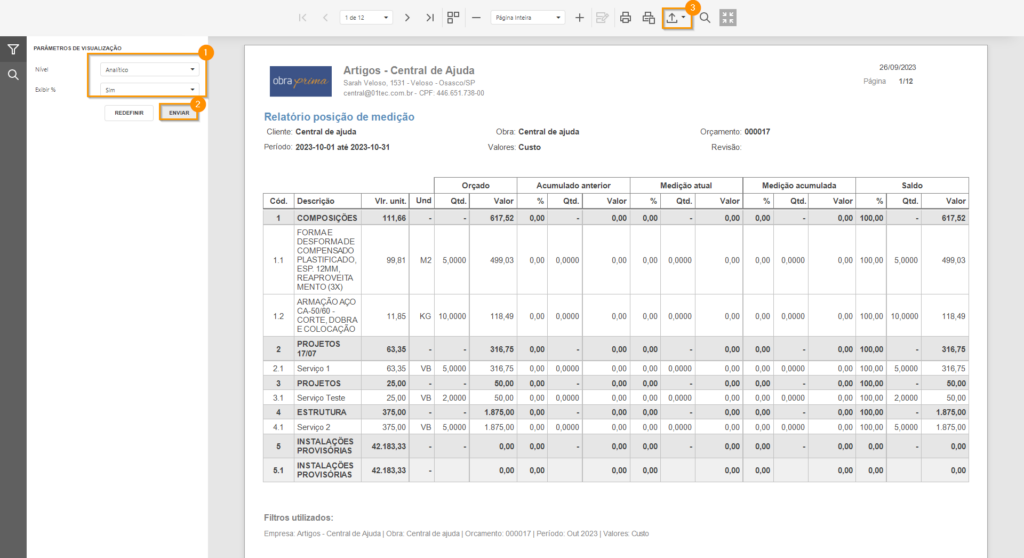Click the 'Descrição' column header
The image size is (1024, 558).
[x=327, y=201]
